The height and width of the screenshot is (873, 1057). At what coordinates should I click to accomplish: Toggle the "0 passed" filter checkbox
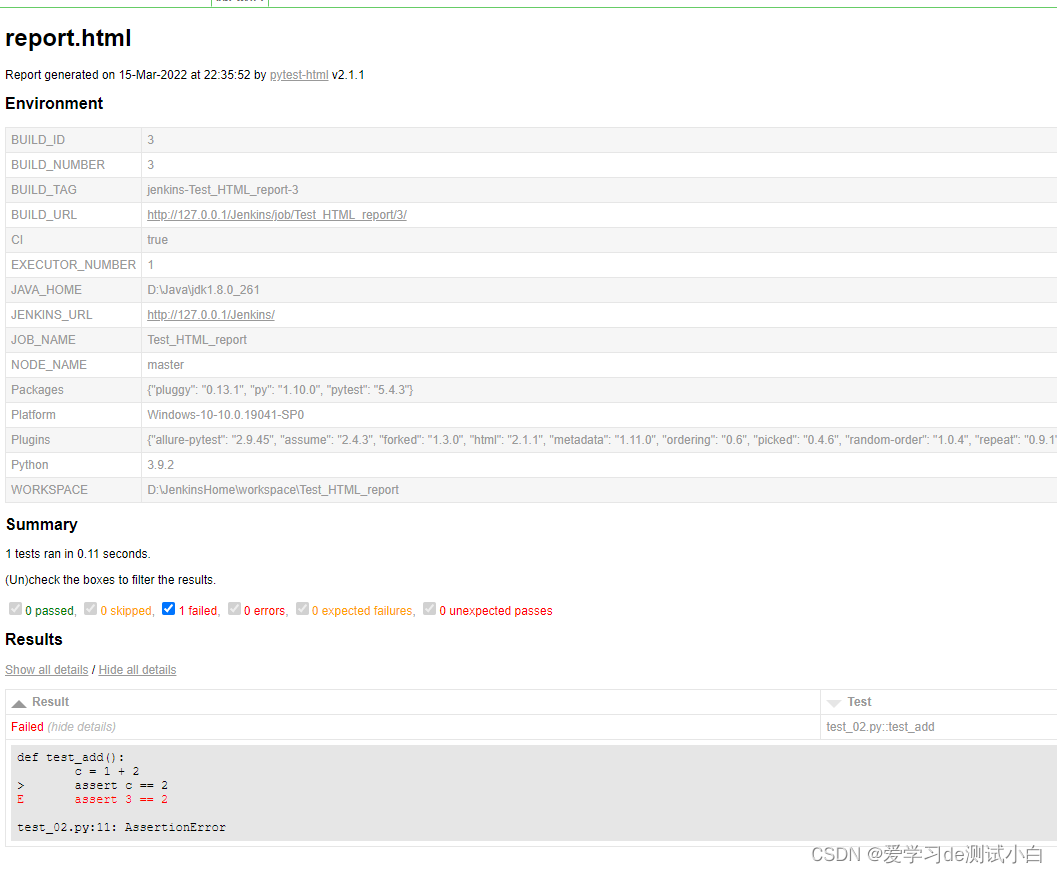(x=15, y=609)
